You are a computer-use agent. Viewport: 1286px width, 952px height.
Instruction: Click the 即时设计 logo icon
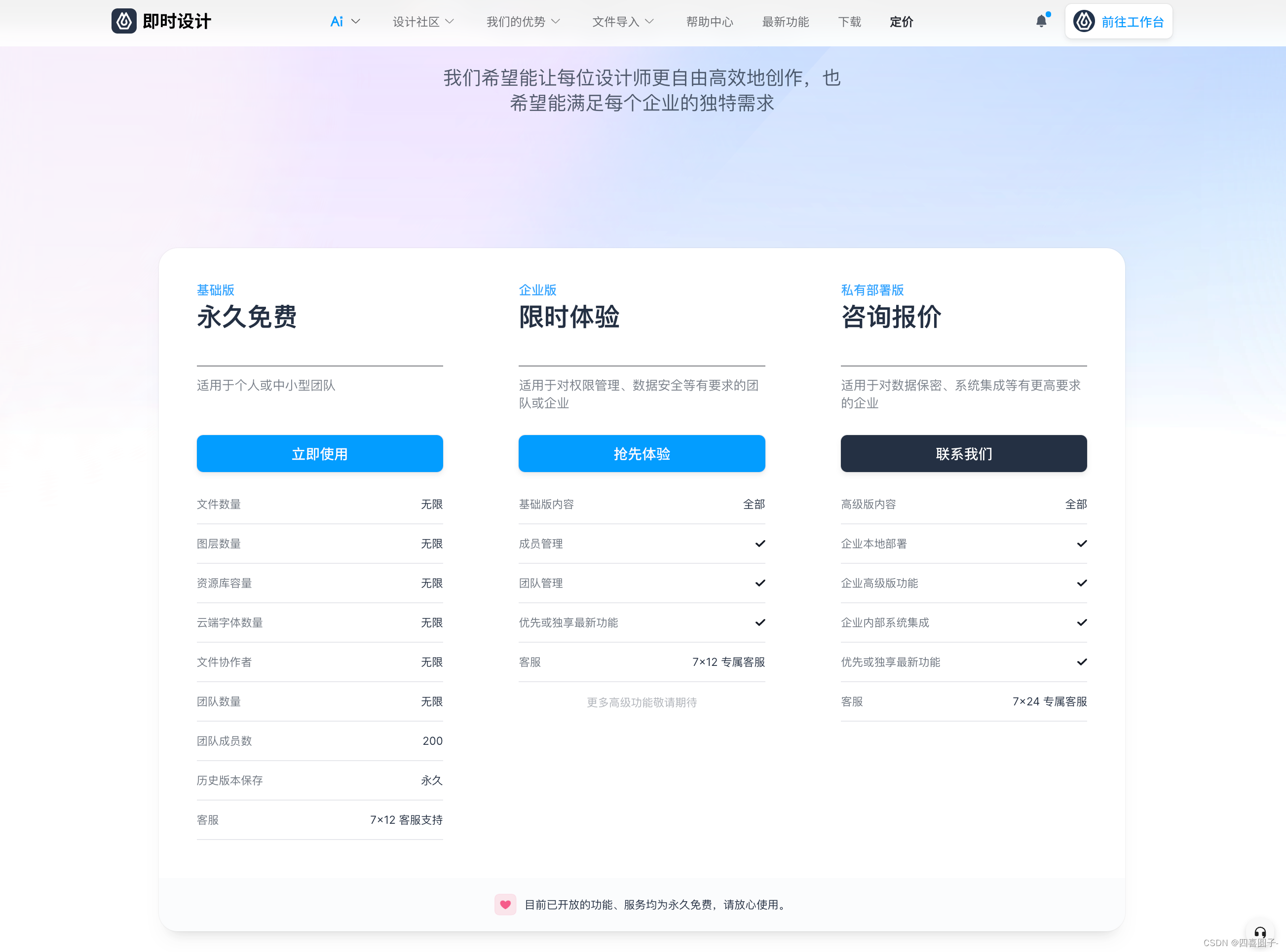click(124, 21)
